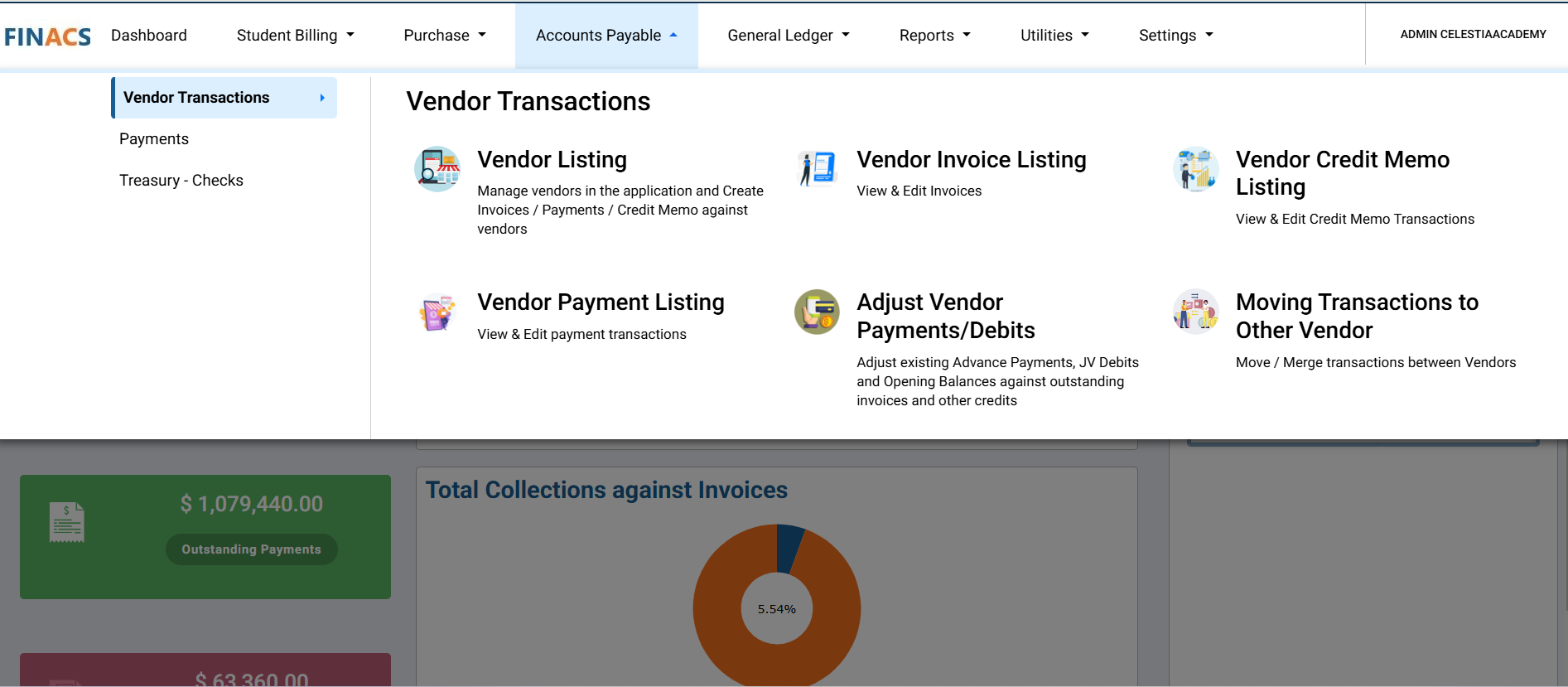1568x687 pixels.
Task: Open the Vendor Invoice Listing link
Action: (971, 159)
